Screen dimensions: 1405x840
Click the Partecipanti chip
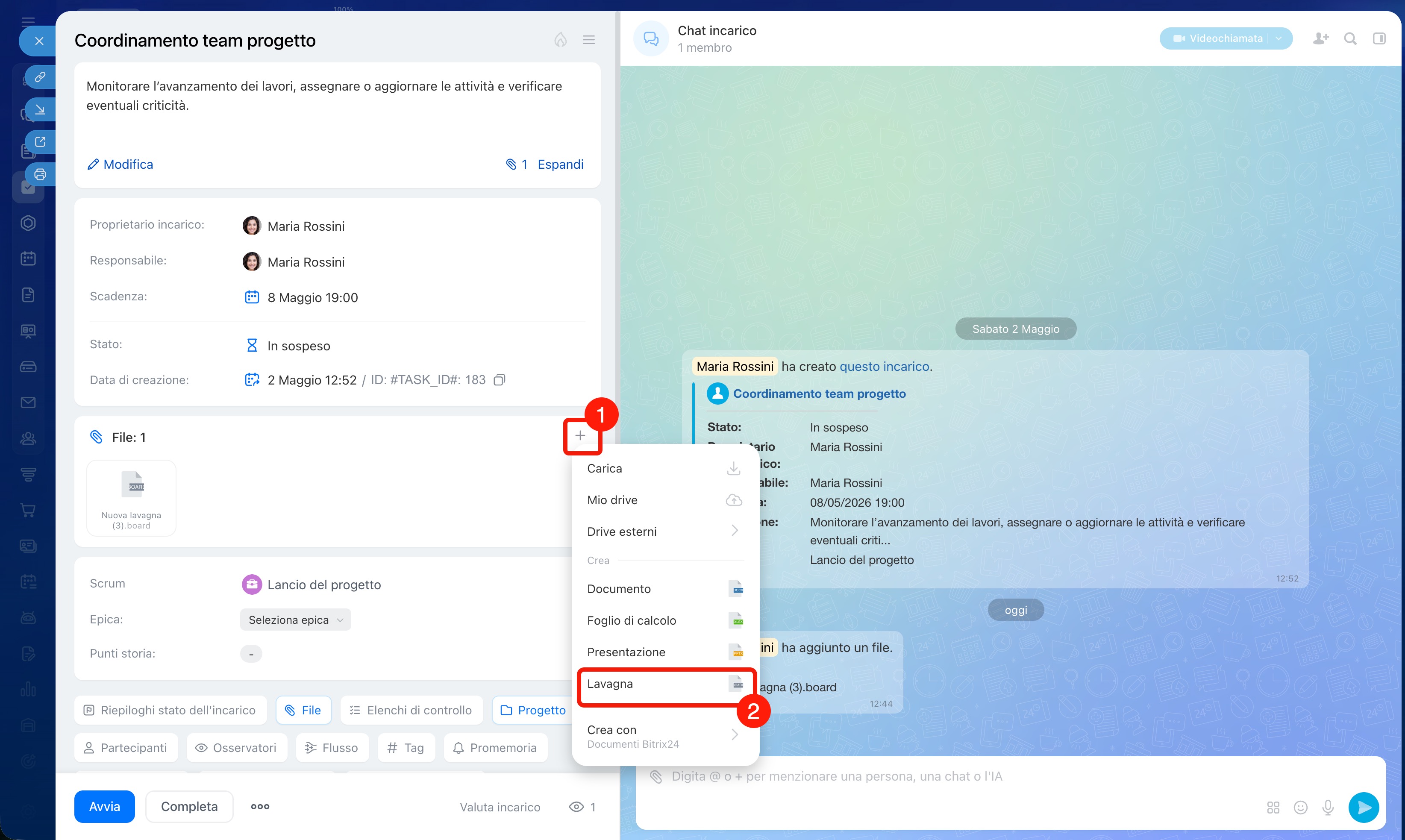click(x=126, y=748)
